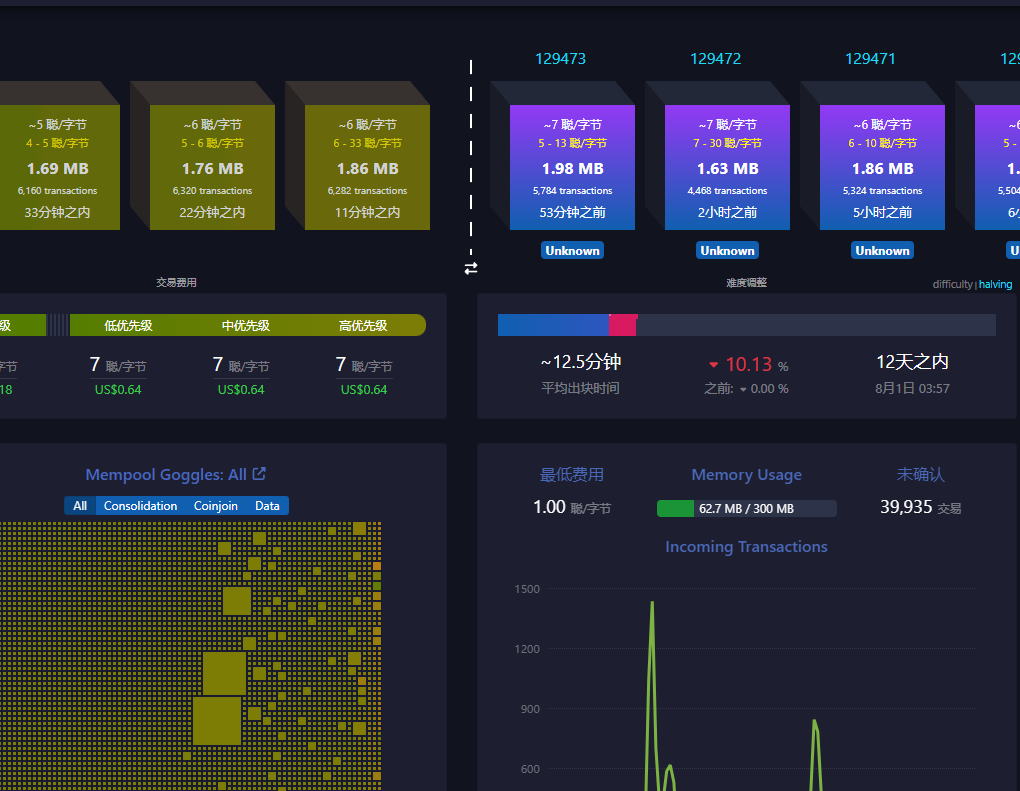
Task: Click the 8月1日 03:57 date text
Action: tap(912, 388)
